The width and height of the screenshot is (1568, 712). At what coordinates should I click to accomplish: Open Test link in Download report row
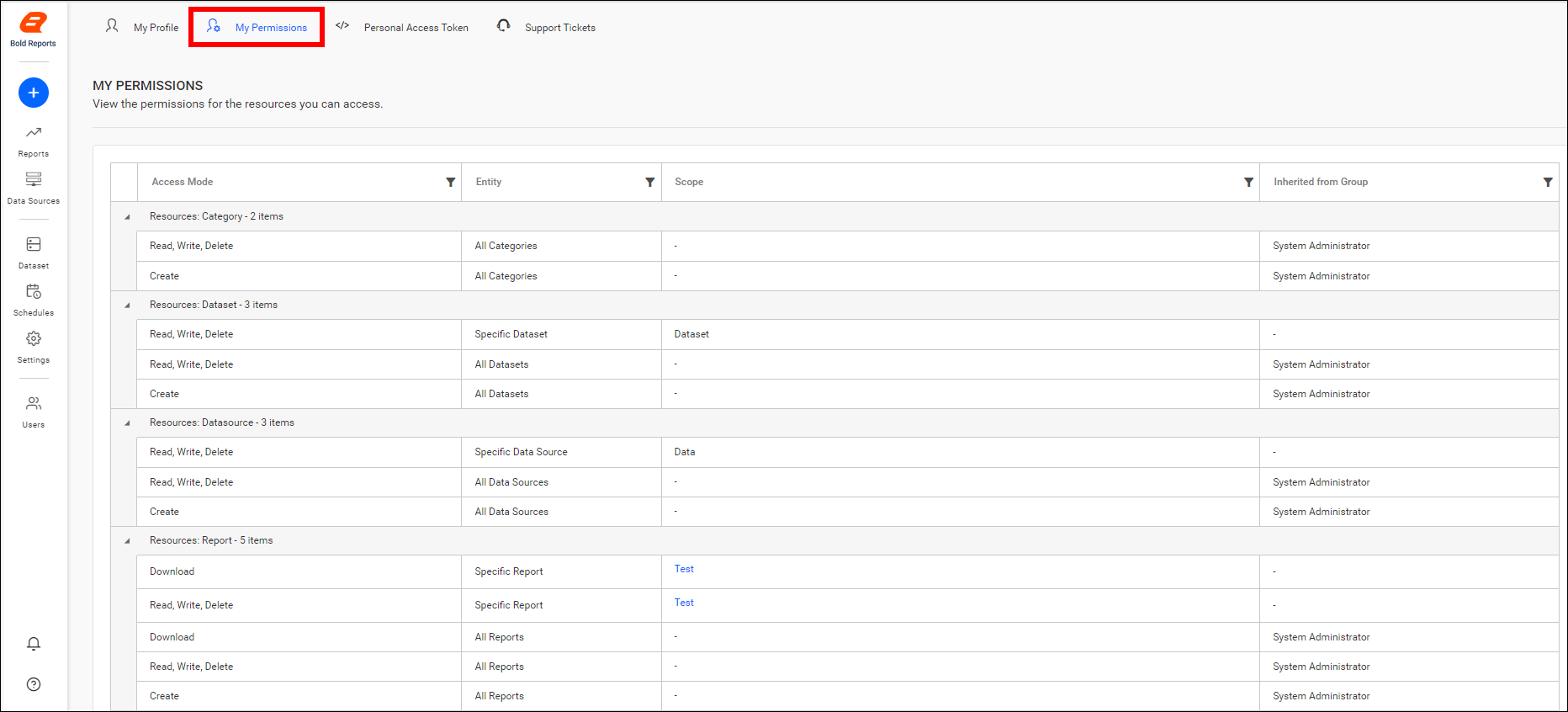[x=684, y=569]
